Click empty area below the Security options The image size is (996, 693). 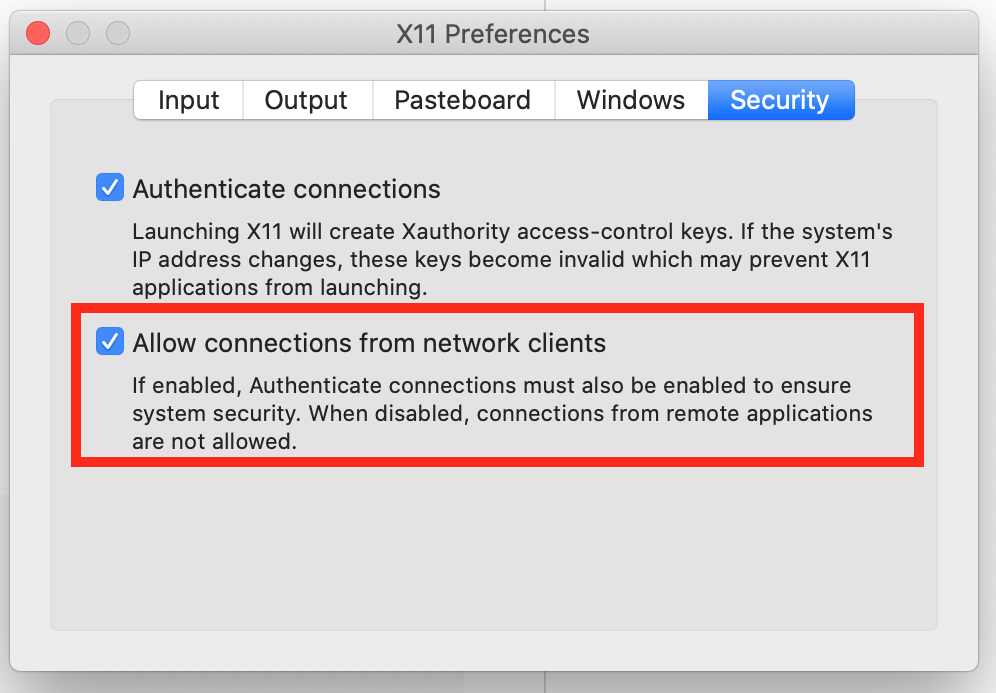493,550
